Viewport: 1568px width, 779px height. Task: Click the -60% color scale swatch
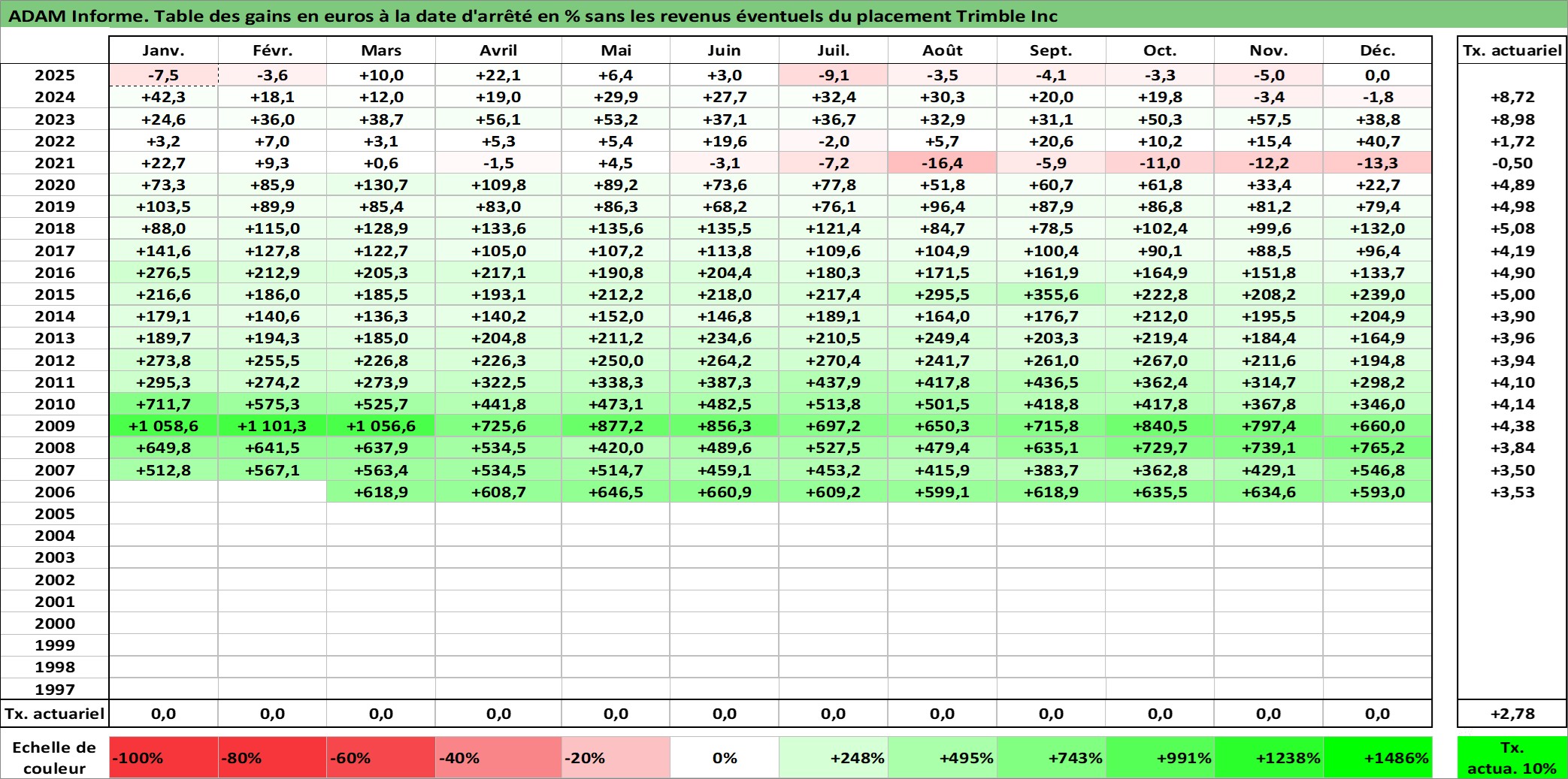tap(380, 757)
